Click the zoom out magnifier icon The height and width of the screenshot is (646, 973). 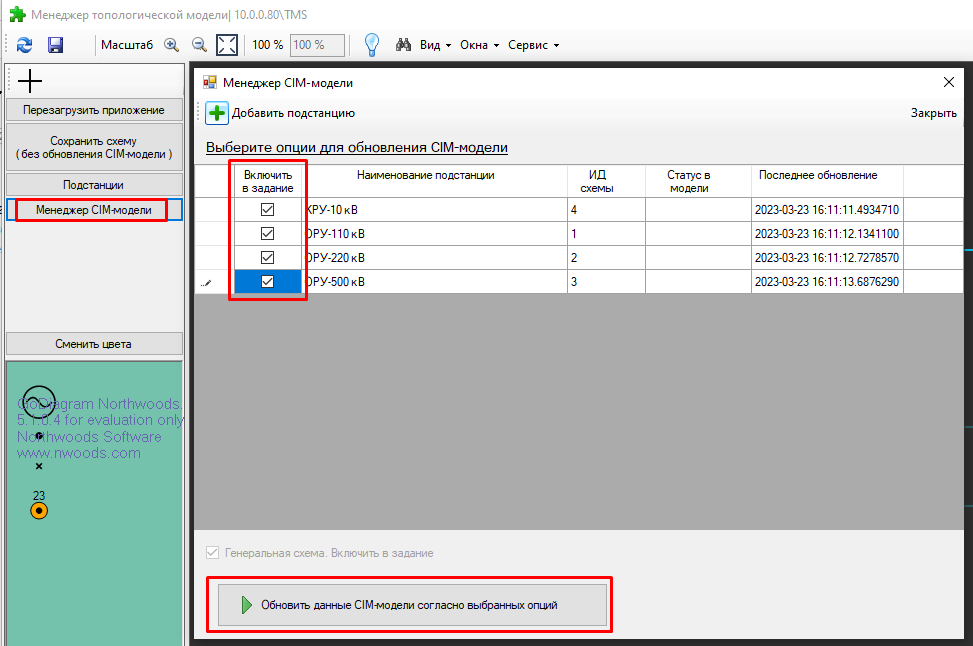coord(199,45)
